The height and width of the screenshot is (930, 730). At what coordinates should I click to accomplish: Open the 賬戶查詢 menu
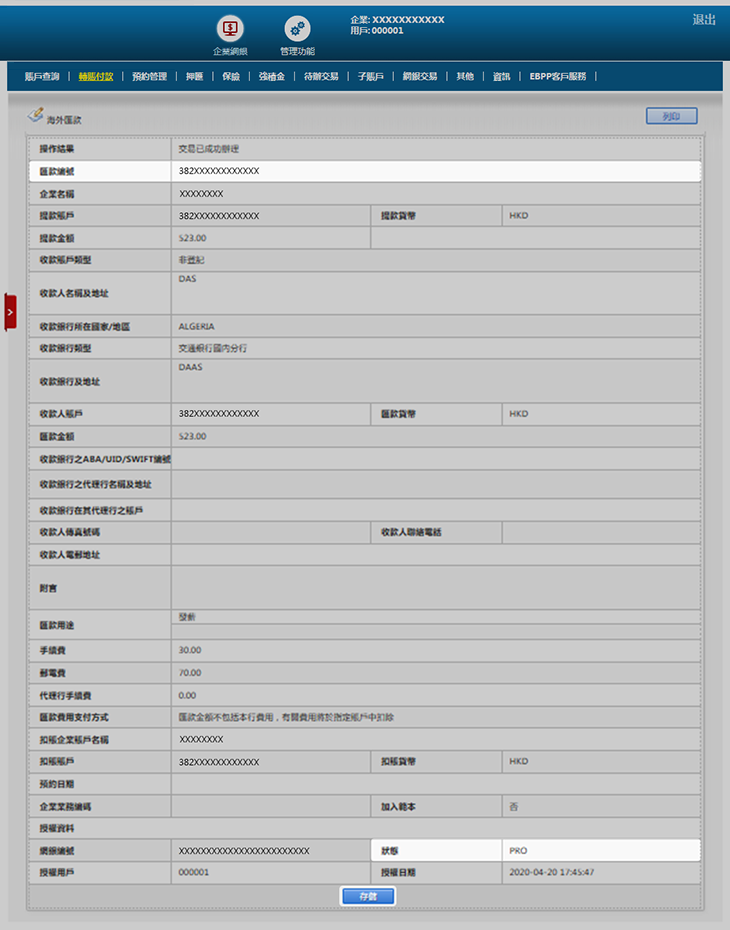tap(42, 76)
